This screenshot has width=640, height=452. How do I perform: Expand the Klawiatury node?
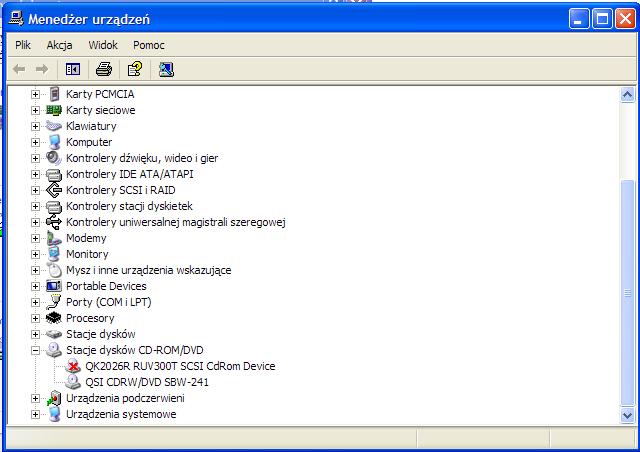(x=36, y=126)
